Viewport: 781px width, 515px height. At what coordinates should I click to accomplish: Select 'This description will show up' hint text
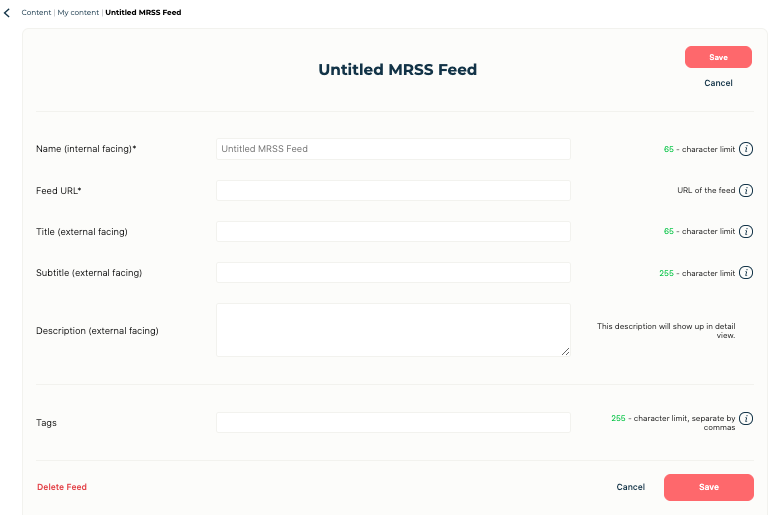pos(666,331)
